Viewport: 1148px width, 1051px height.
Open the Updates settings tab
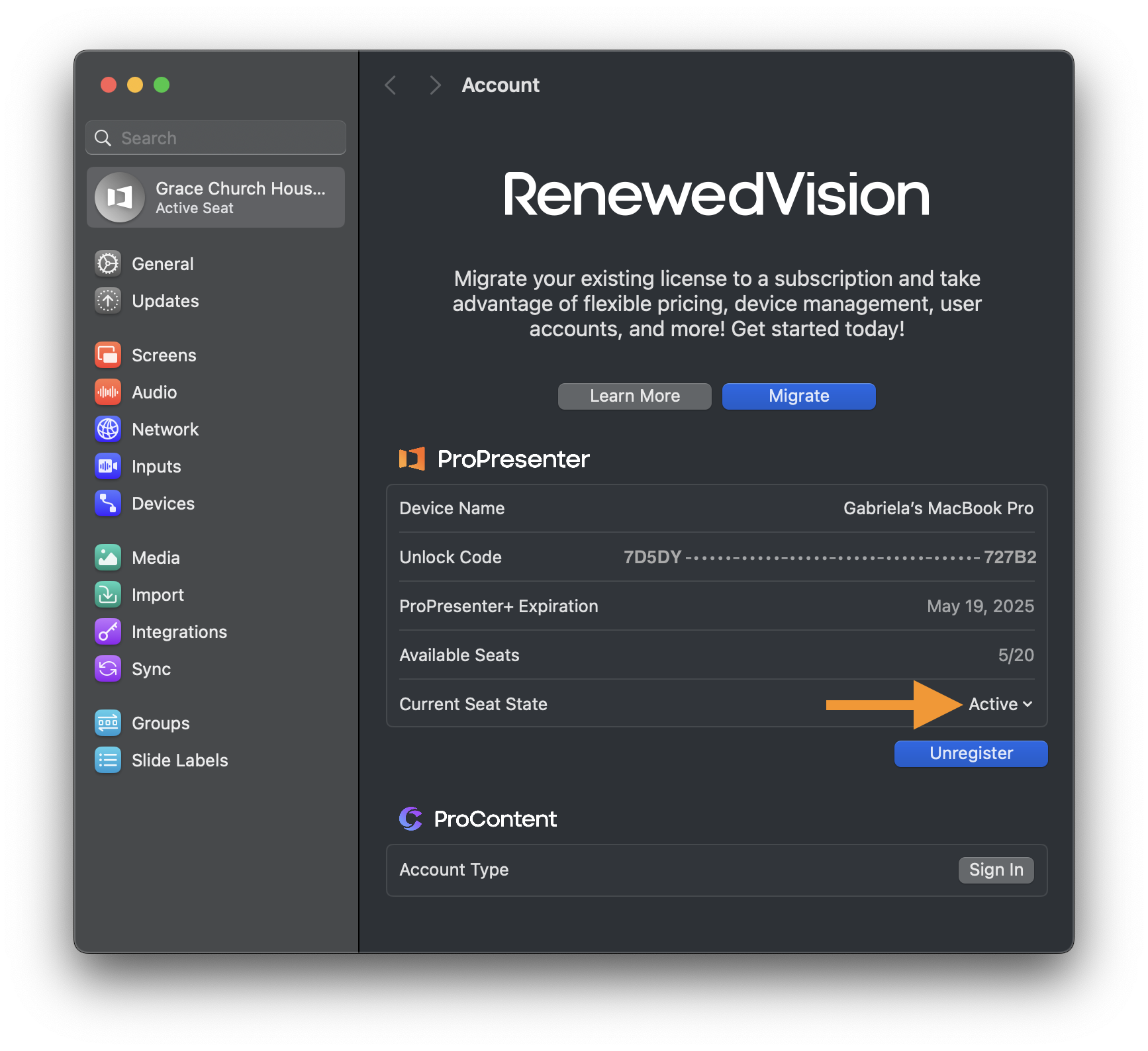tap(166, 300)
